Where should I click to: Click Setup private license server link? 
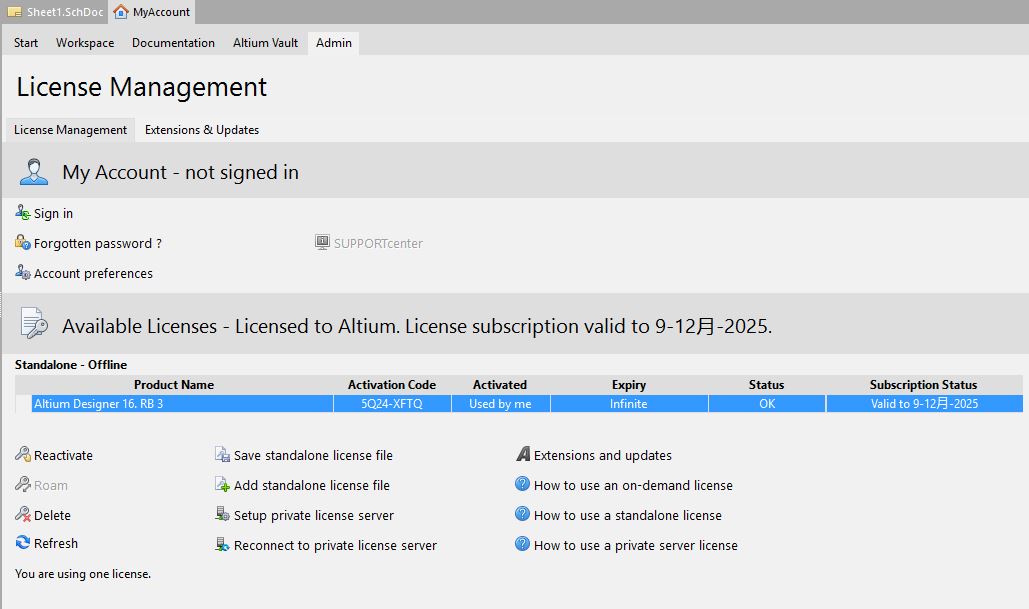(x=314, y=516)
